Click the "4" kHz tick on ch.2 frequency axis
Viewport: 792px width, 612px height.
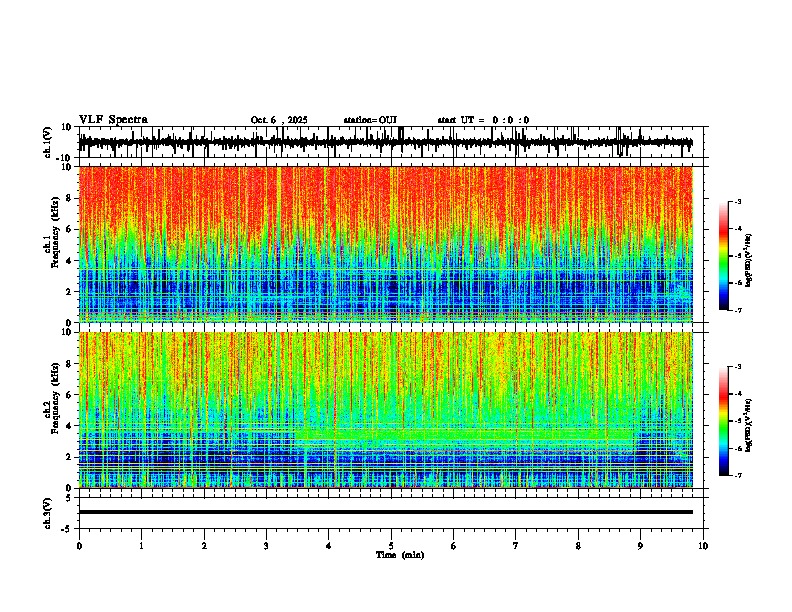70,426
